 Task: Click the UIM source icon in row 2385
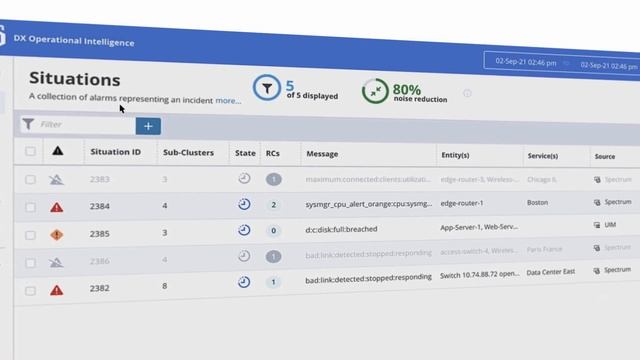point(597,225)
